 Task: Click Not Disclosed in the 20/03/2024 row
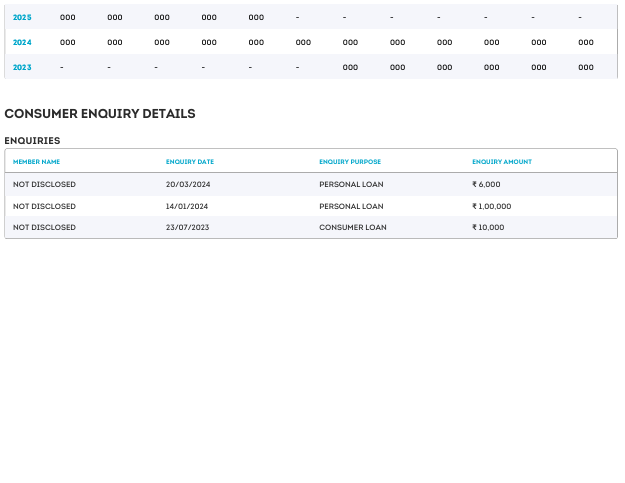tap(44, 184)
